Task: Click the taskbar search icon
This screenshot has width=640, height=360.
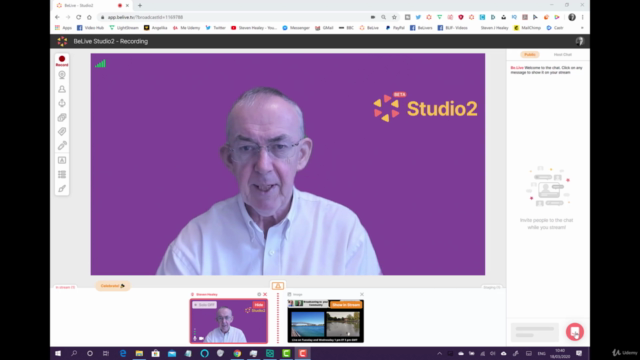Action: coord(74,353)
